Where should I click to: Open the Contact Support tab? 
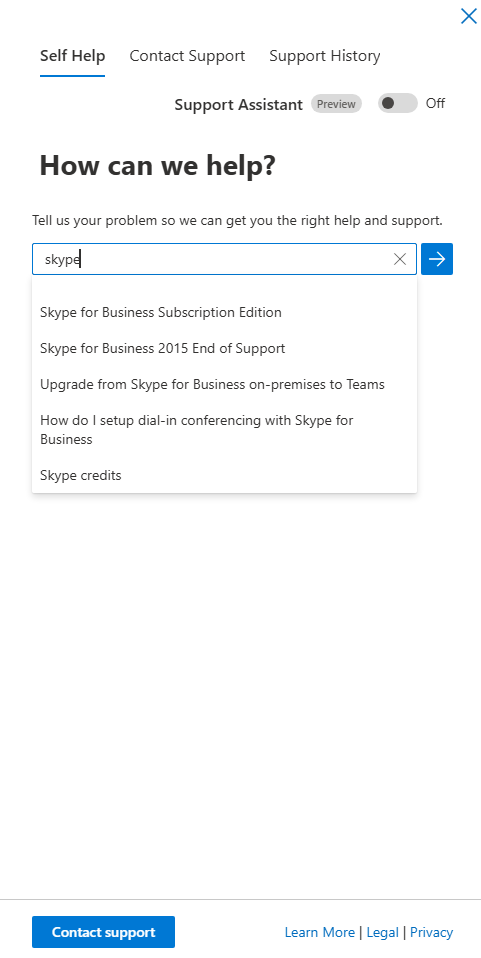(187, 56)
